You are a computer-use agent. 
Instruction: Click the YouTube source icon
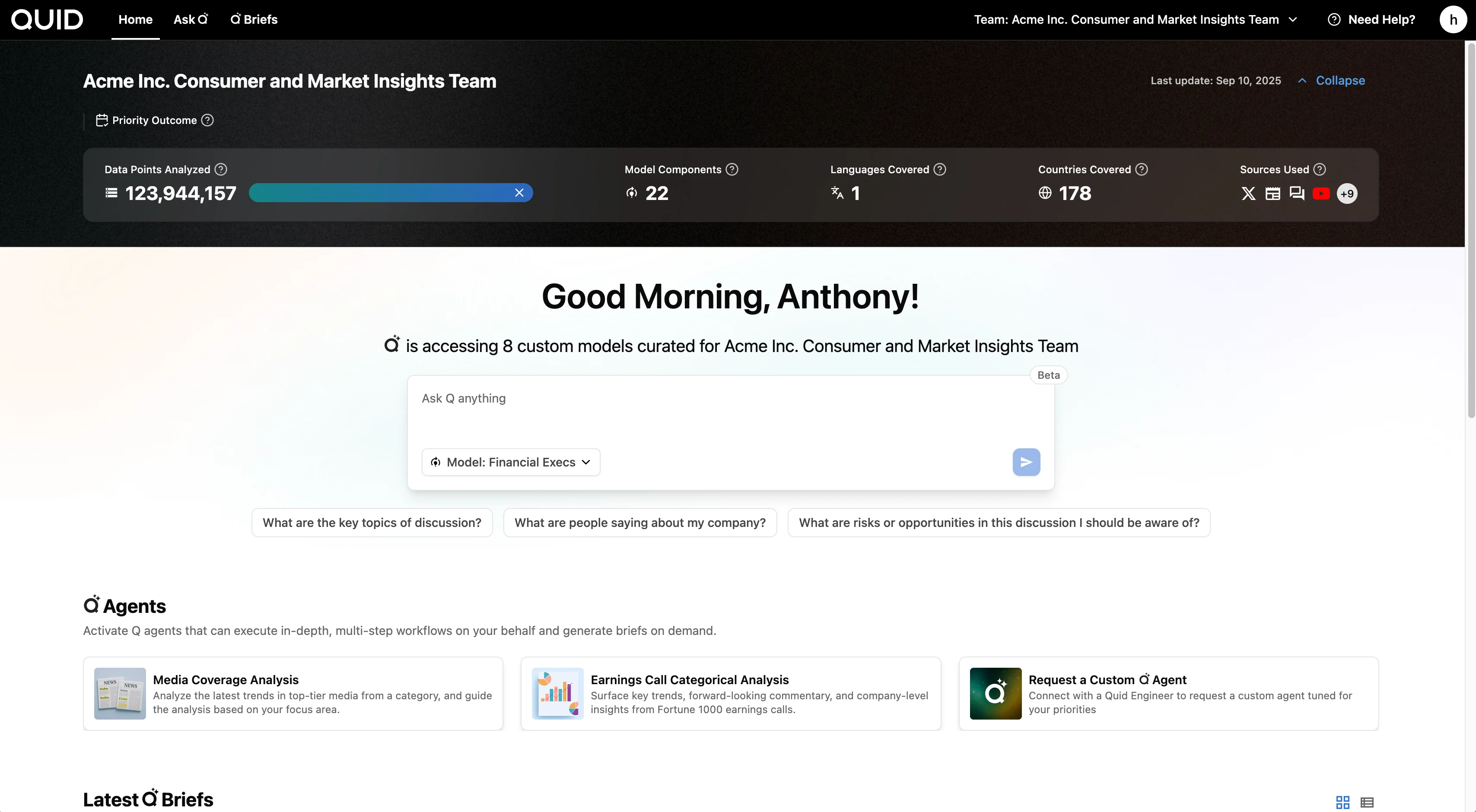[1321, 193]
